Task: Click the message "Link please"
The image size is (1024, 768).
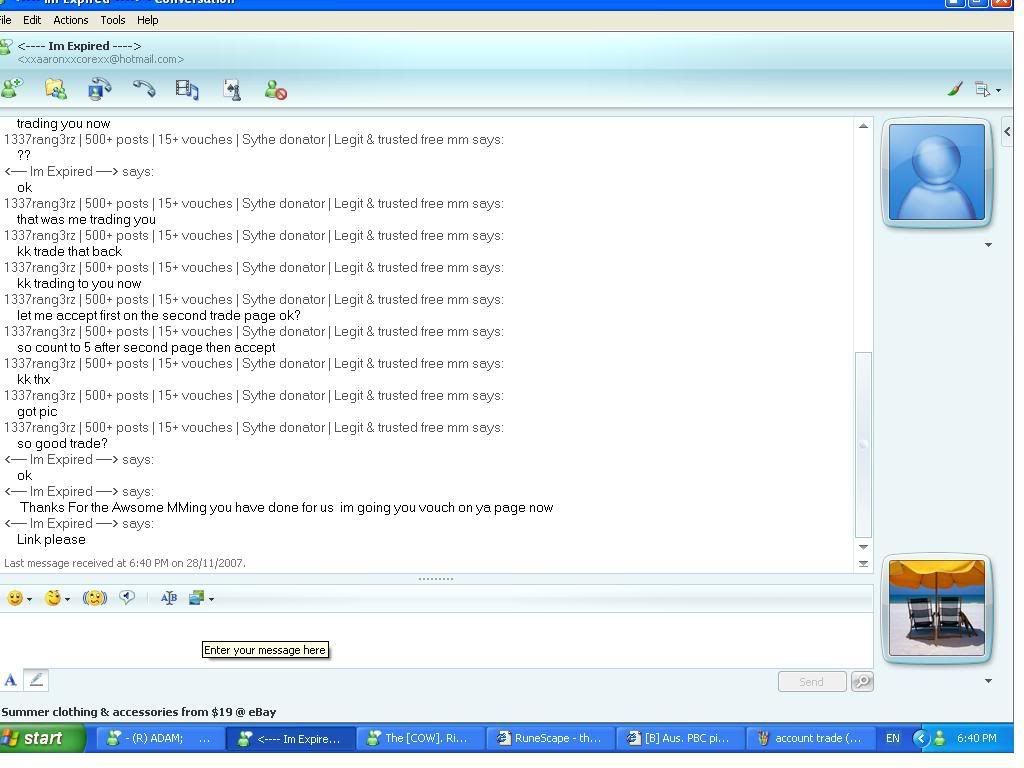Action: [51, 539]
